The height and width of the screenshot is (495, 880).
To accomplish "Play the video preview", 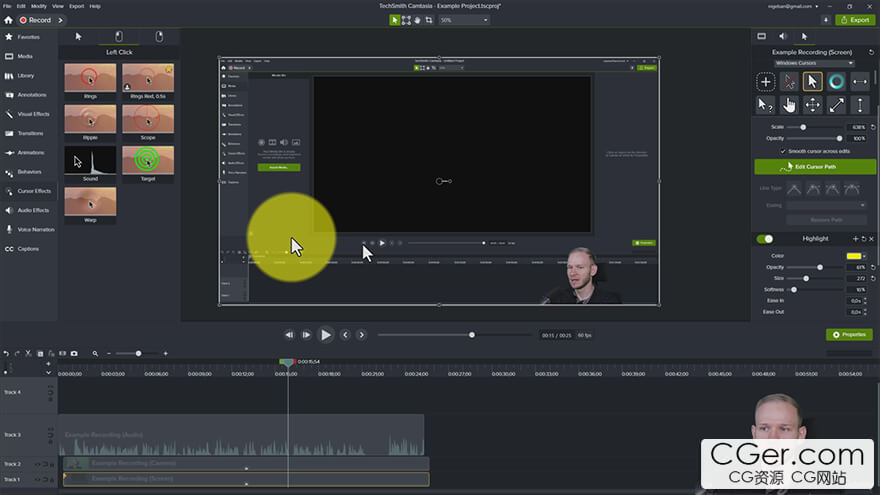I will coord(326,335).
